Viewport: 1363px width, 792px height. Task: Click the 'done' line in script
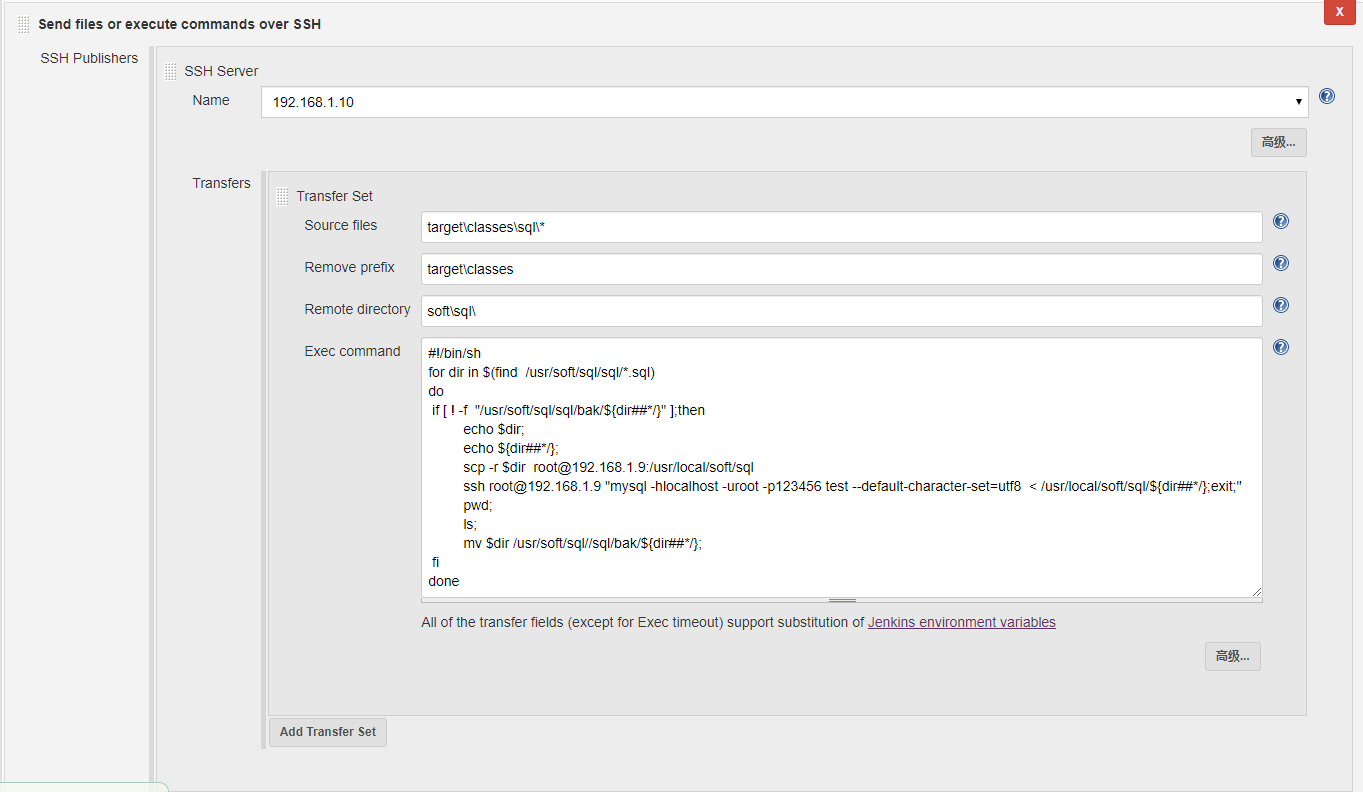tap(444, 581)
